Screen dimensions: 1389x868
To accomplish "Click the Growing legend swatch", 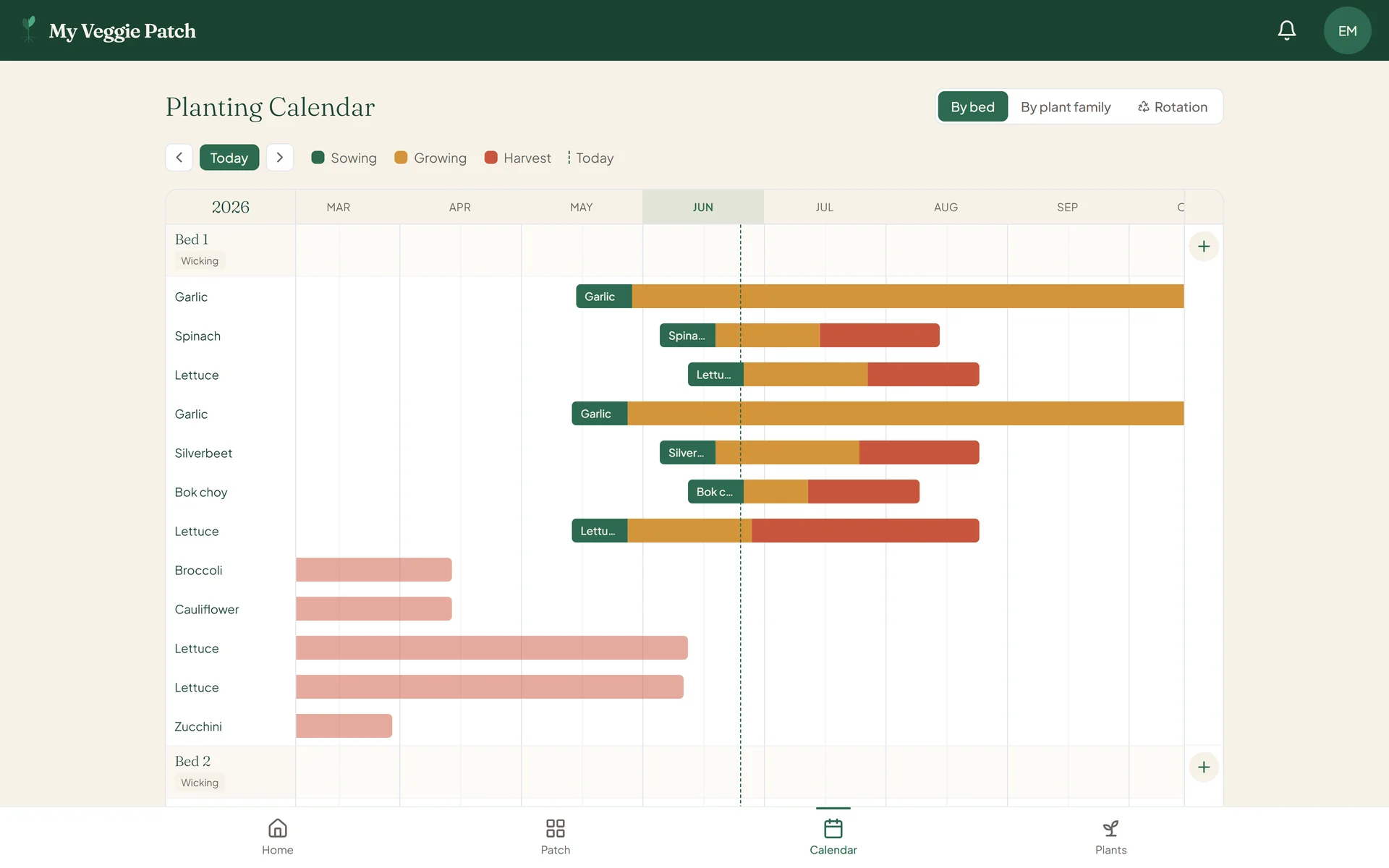I will coord(401,158).
